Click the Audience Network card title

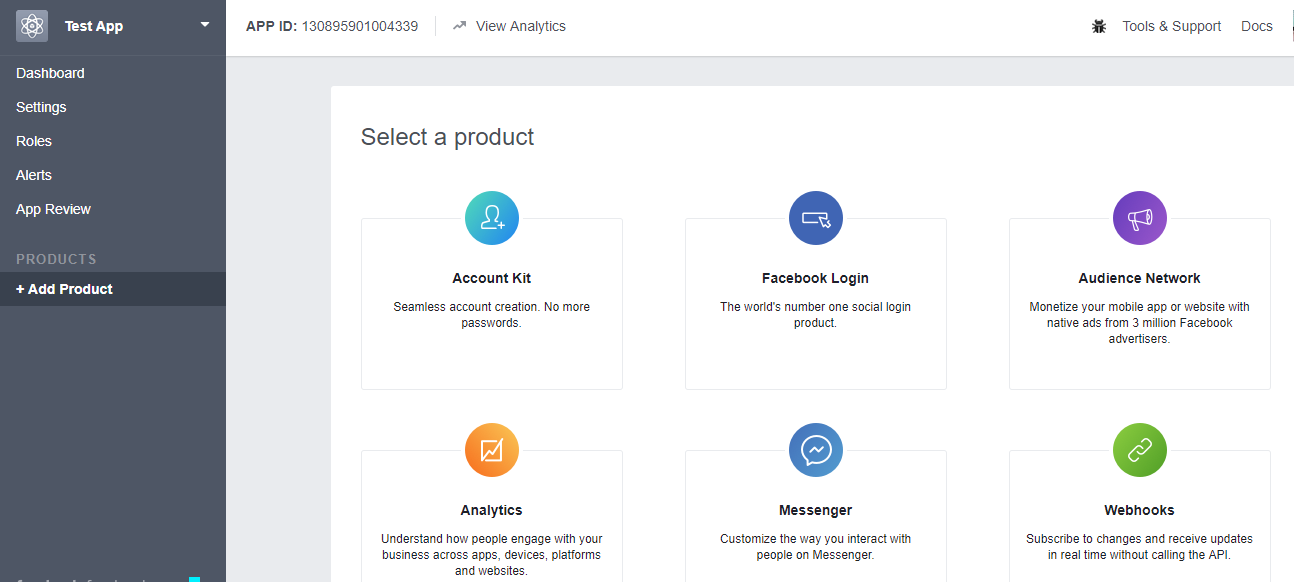1140,278
